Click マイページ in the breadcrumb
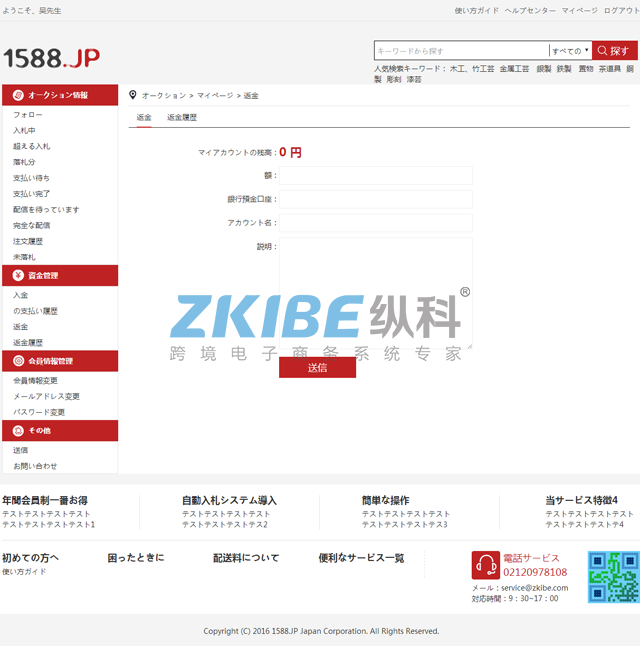The image size is (640, 646). coord(215,96)
